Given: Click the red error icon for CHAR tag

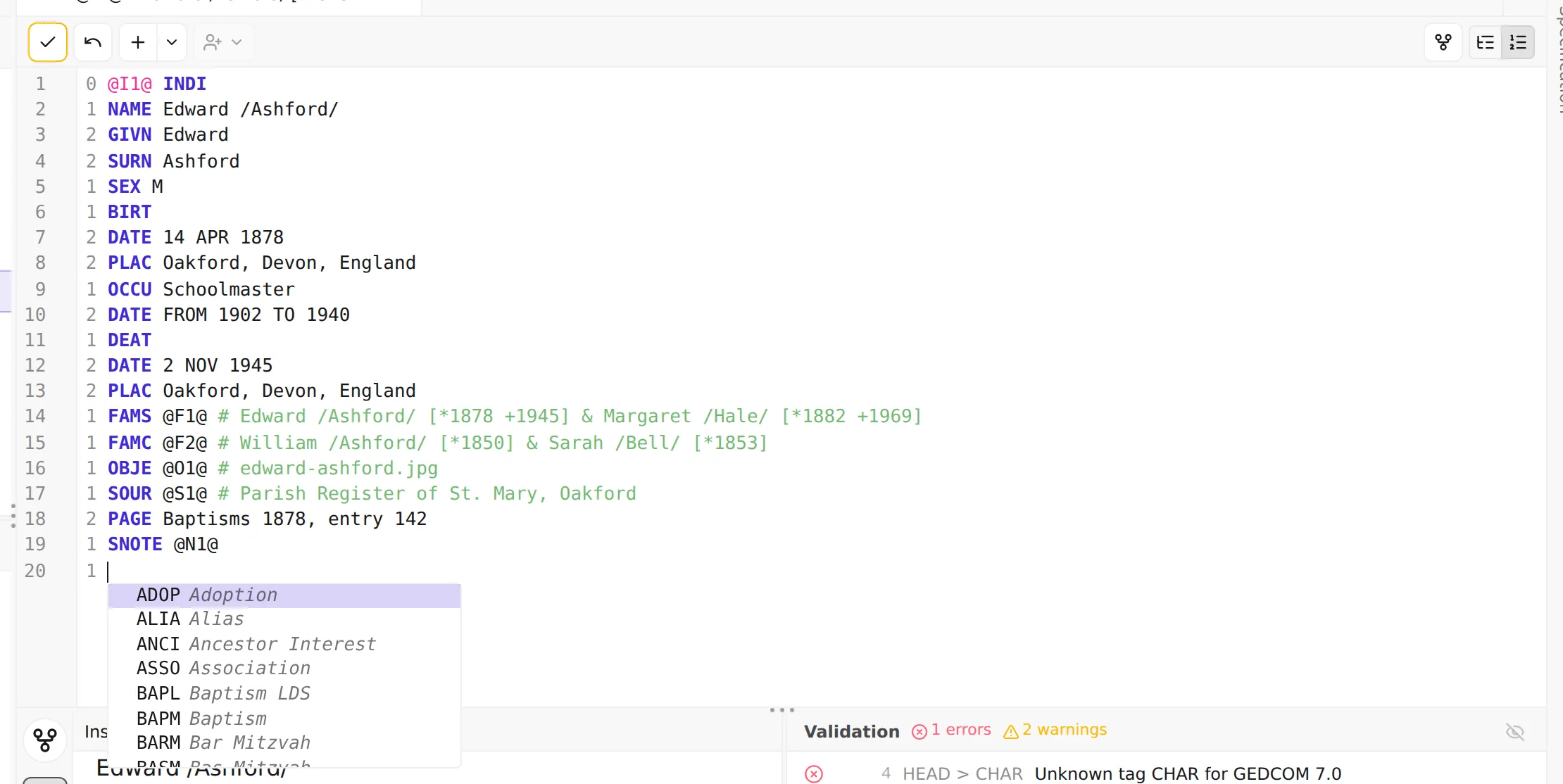Looking at the screenshot, I should pyautogui.click(x=814, y=774).
